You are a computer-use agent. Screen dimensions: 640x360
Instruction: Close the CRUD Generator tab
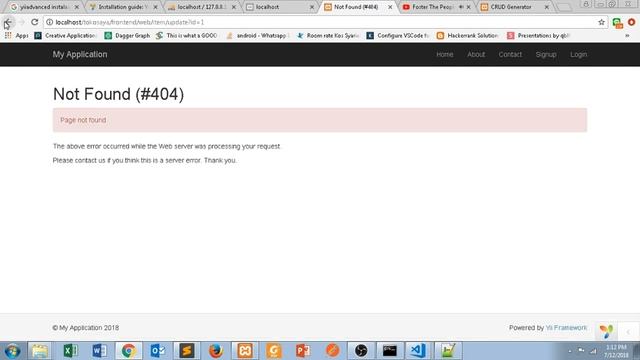547,7
